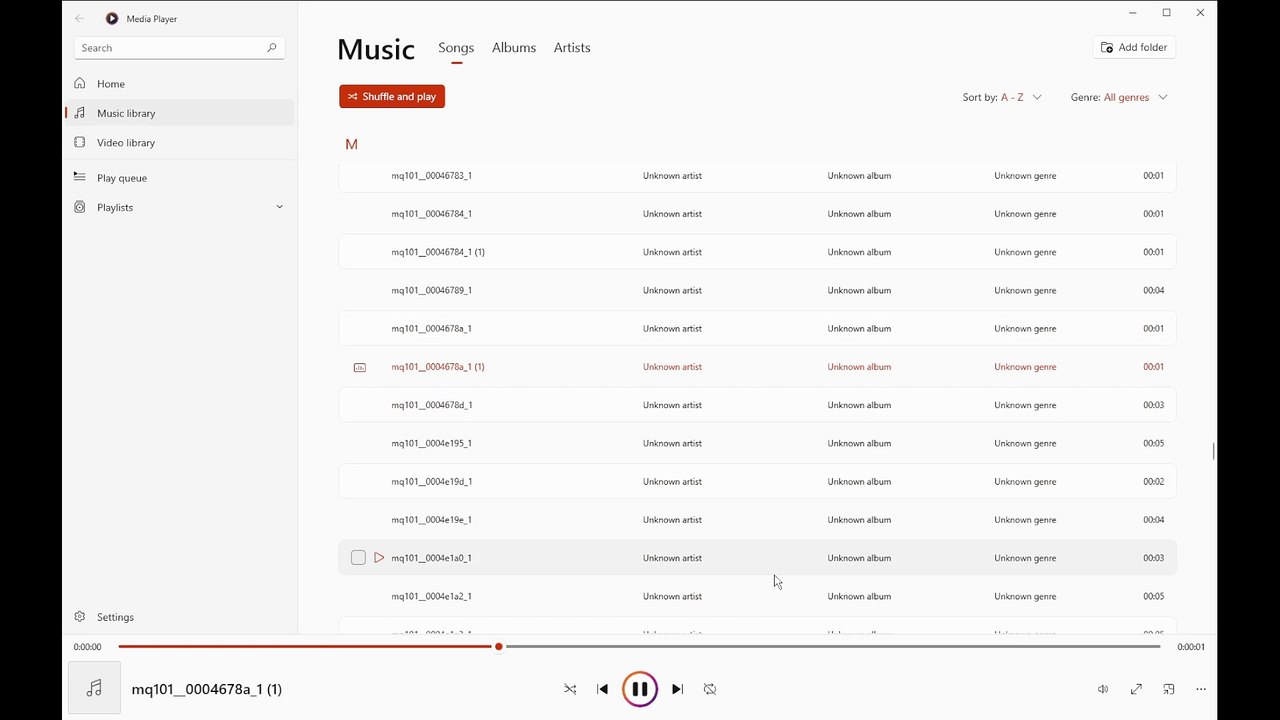Skip to the next track
The image size is (1280, 720).
coord(677,689)
